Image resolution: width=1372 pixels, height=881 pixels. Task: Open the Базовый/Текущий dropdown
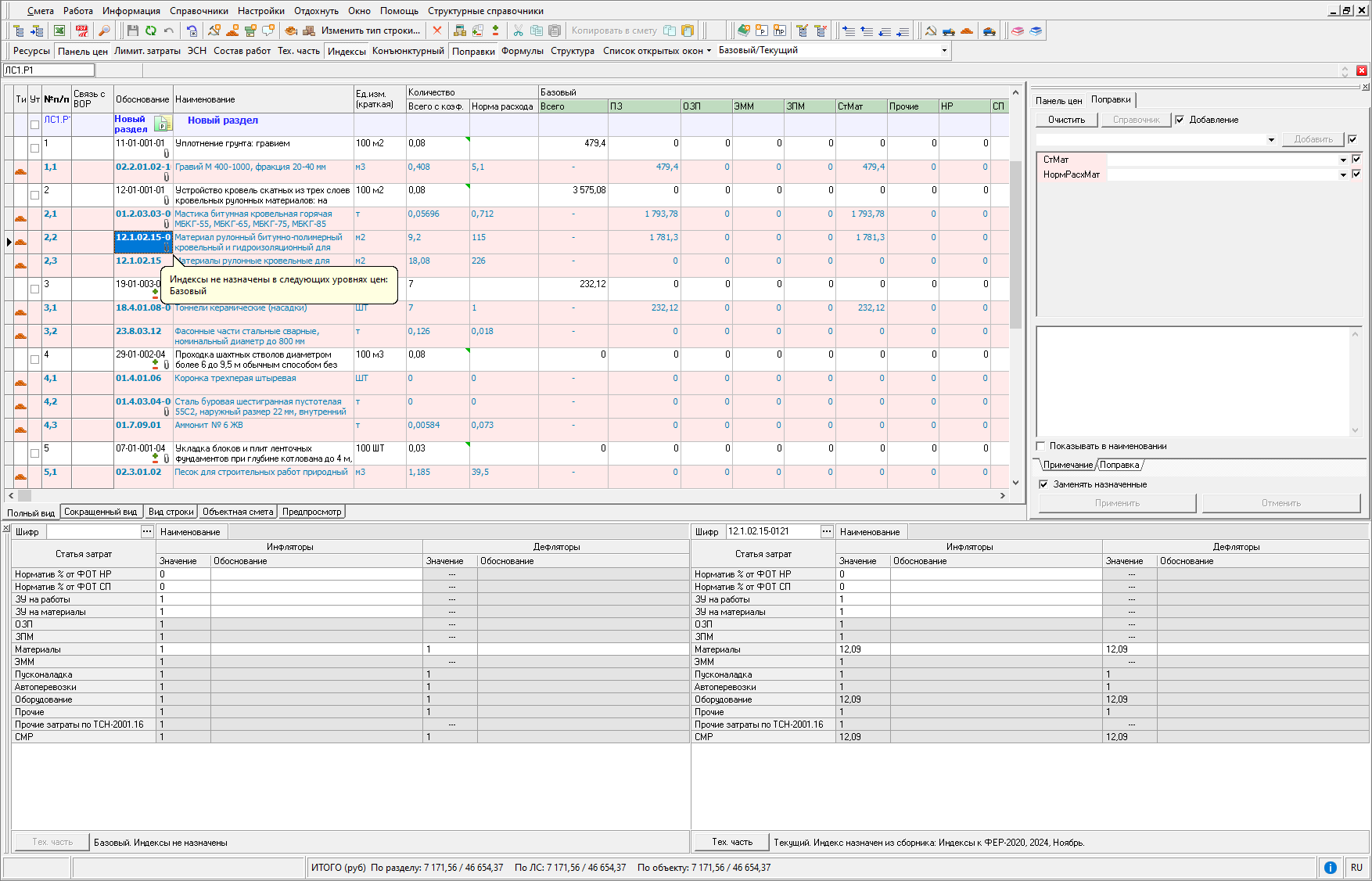[x=944, y=51]
